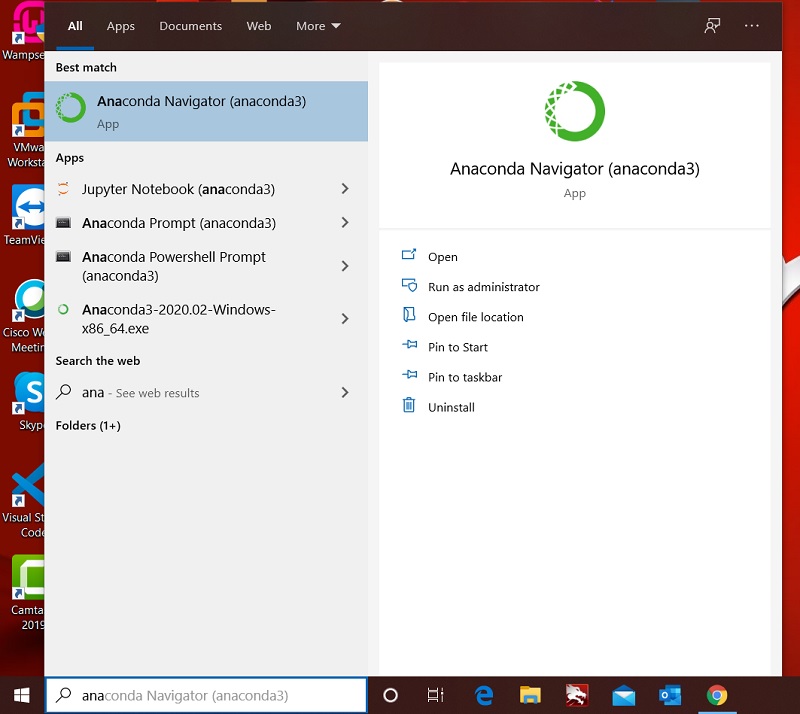800x714 pixels.
Task: Open the Mail app from the taskbar
Action: click(x=623, y=696)
